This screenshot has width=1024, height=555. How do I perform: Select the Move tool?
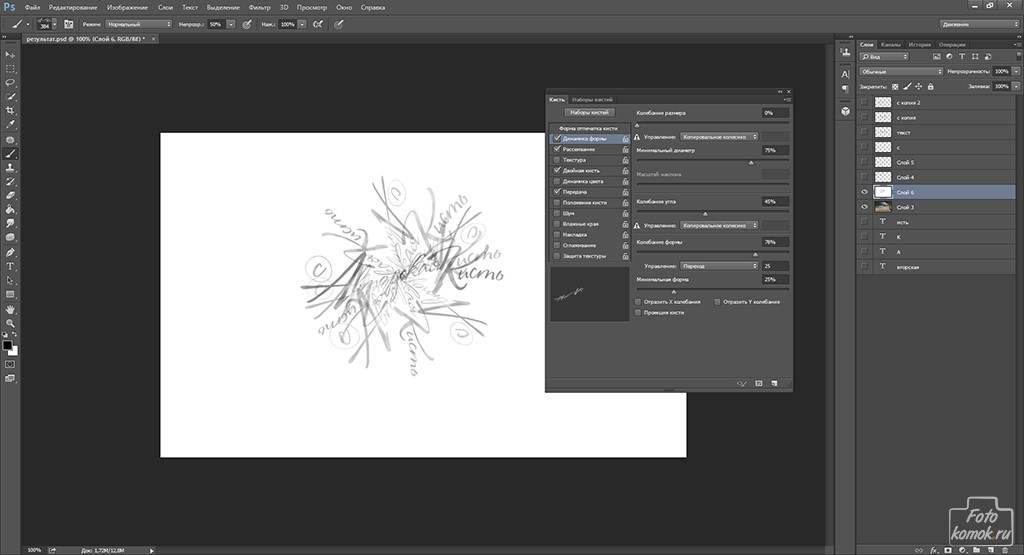pyautogui.click(x=10, y=55)
